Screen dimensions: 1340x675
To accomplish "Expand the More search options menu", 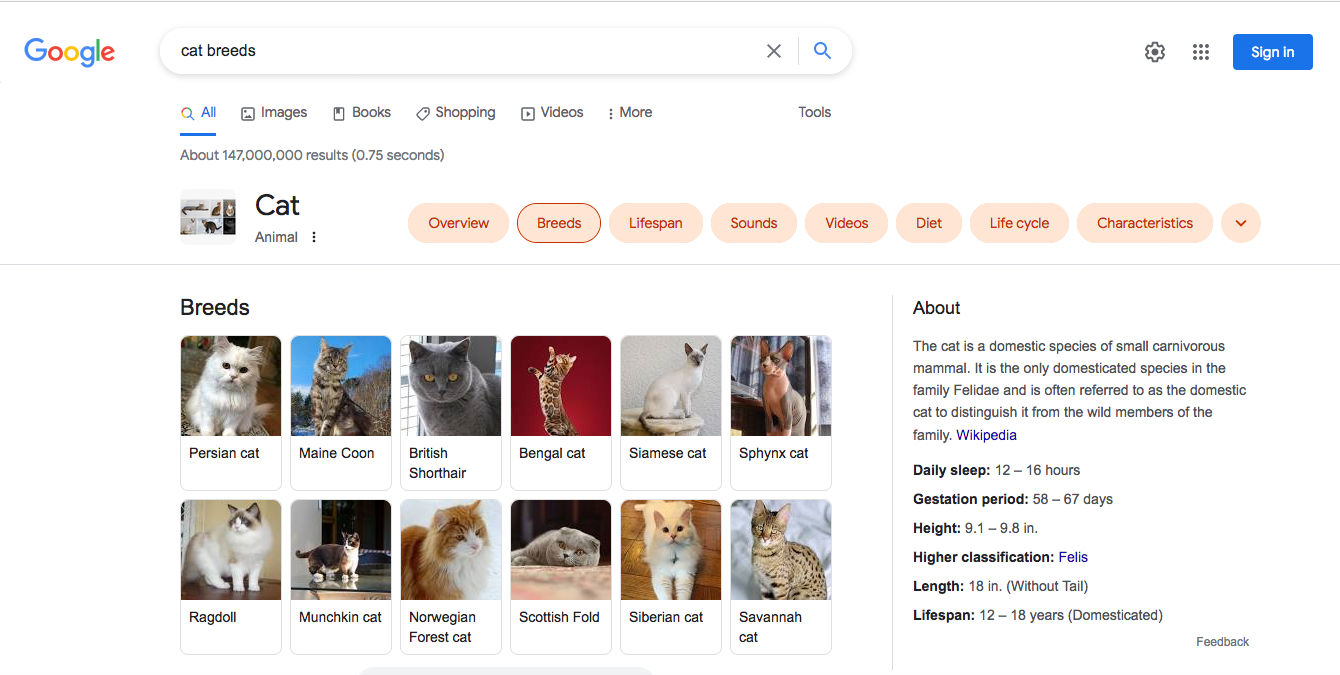I will (x=629, y=112).
